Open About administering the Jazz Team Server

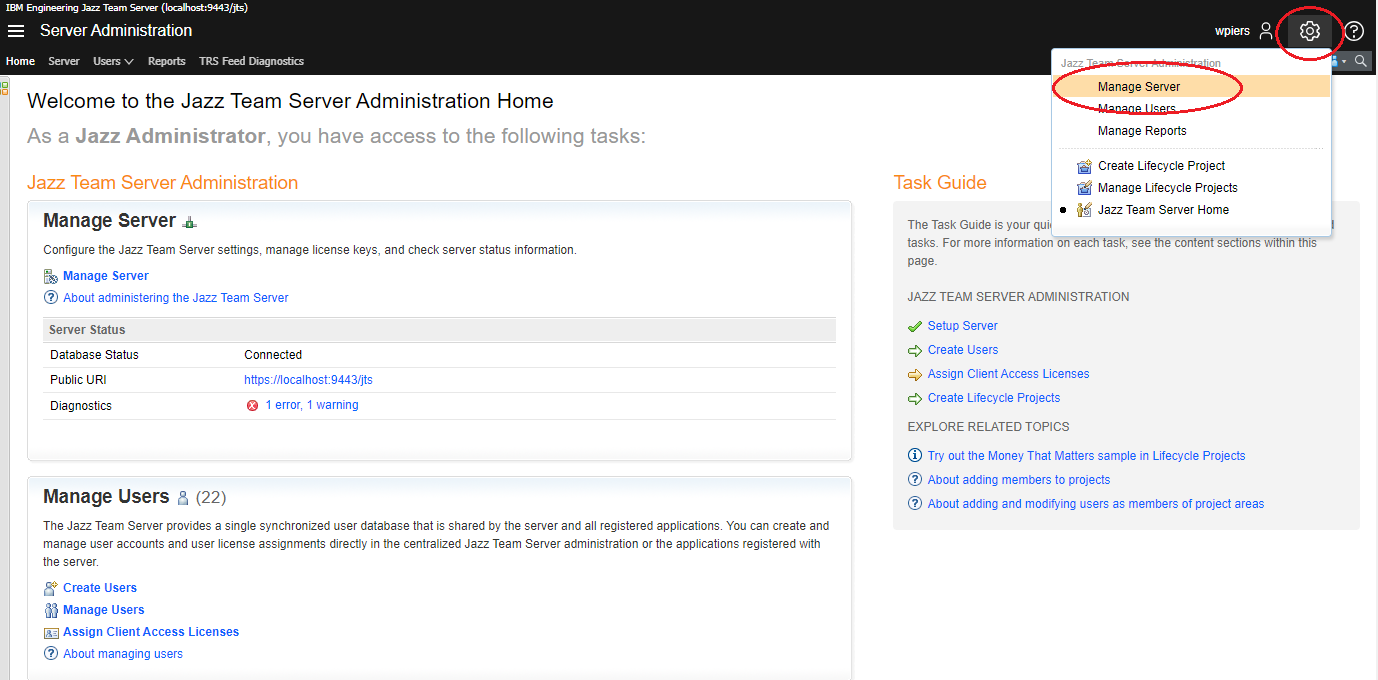(176, 298)
